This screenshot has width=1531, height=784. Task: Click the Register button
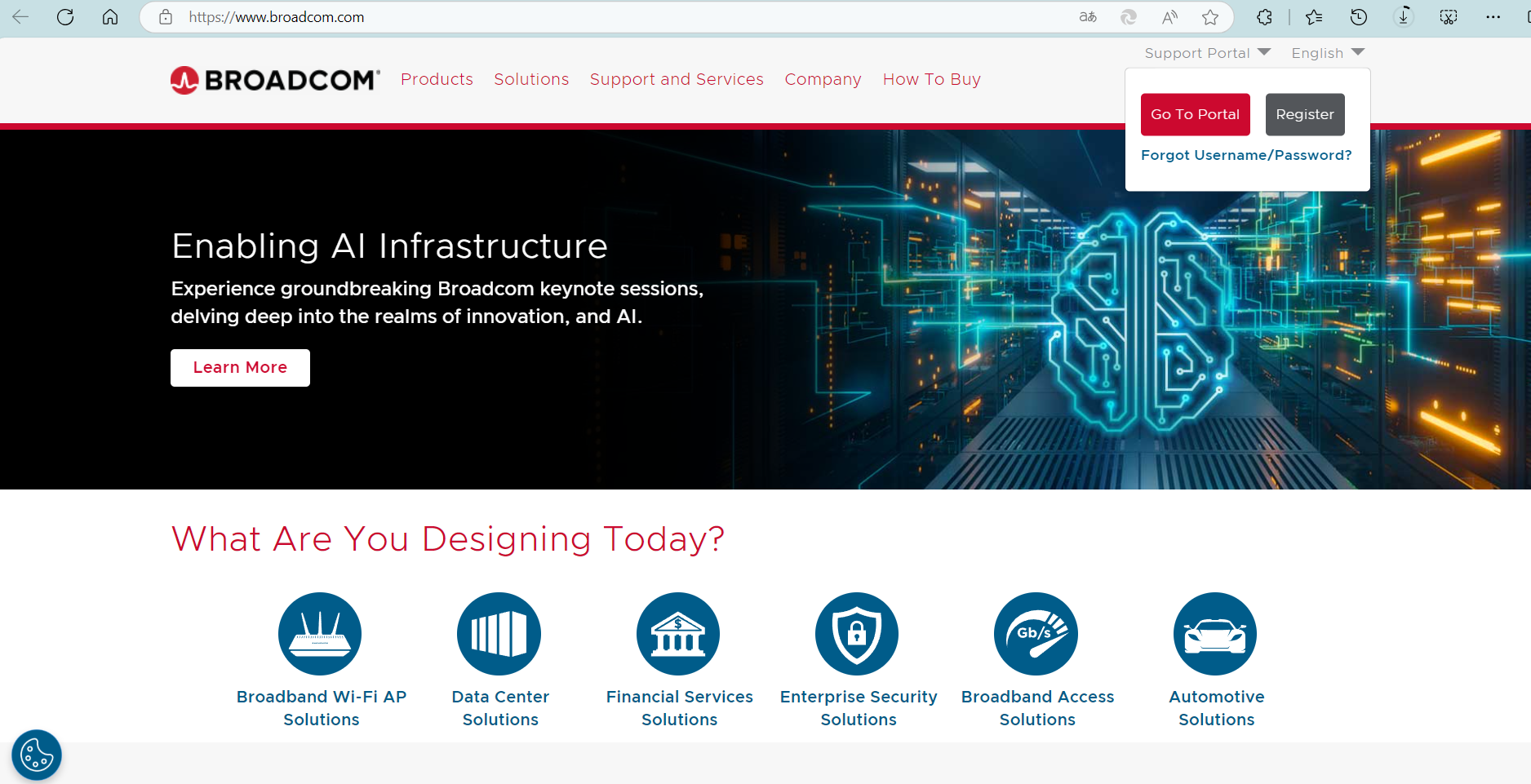tap(1305, 114)
